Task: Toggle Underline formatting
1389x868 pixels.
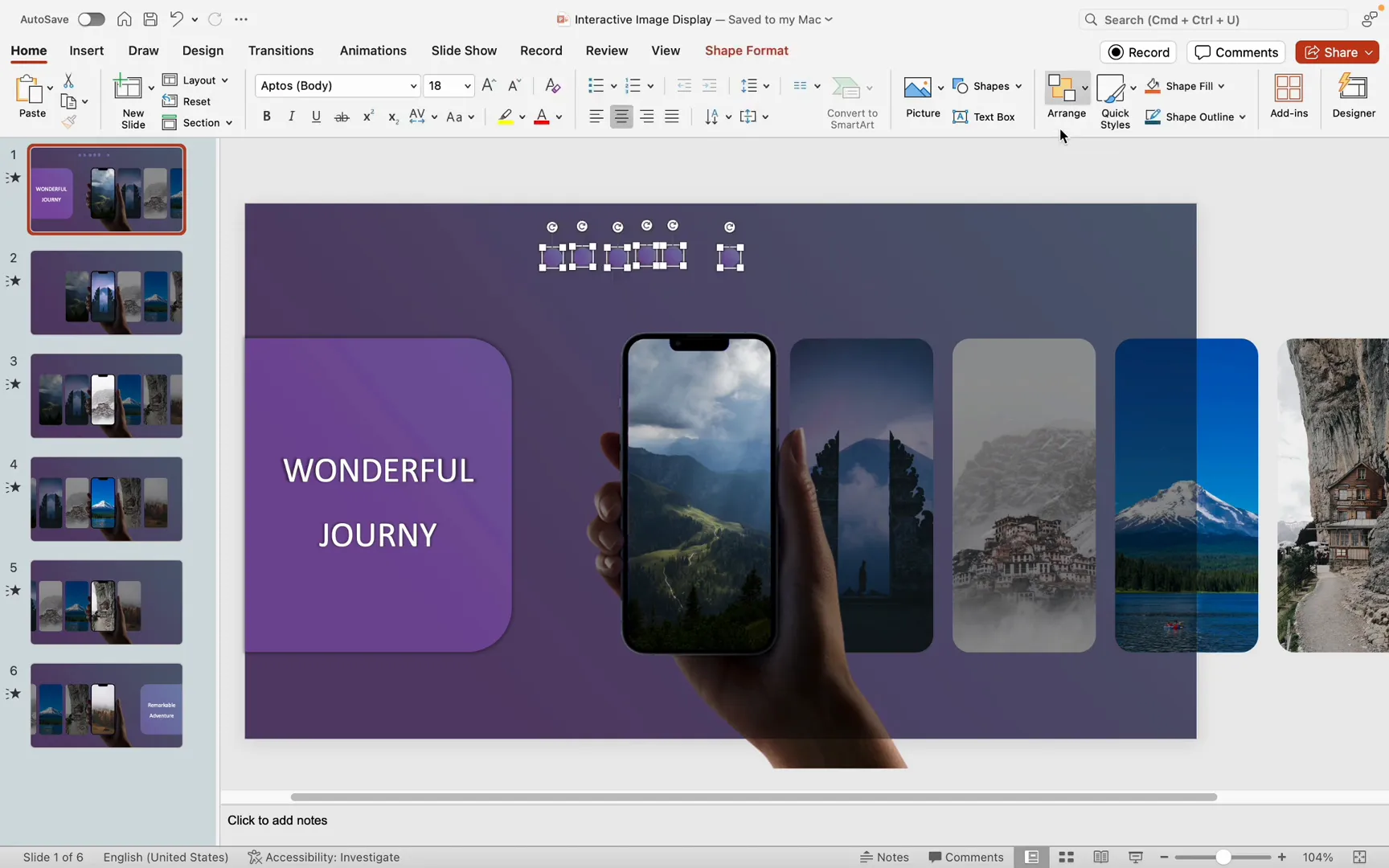Action: [x=316, y=117]
